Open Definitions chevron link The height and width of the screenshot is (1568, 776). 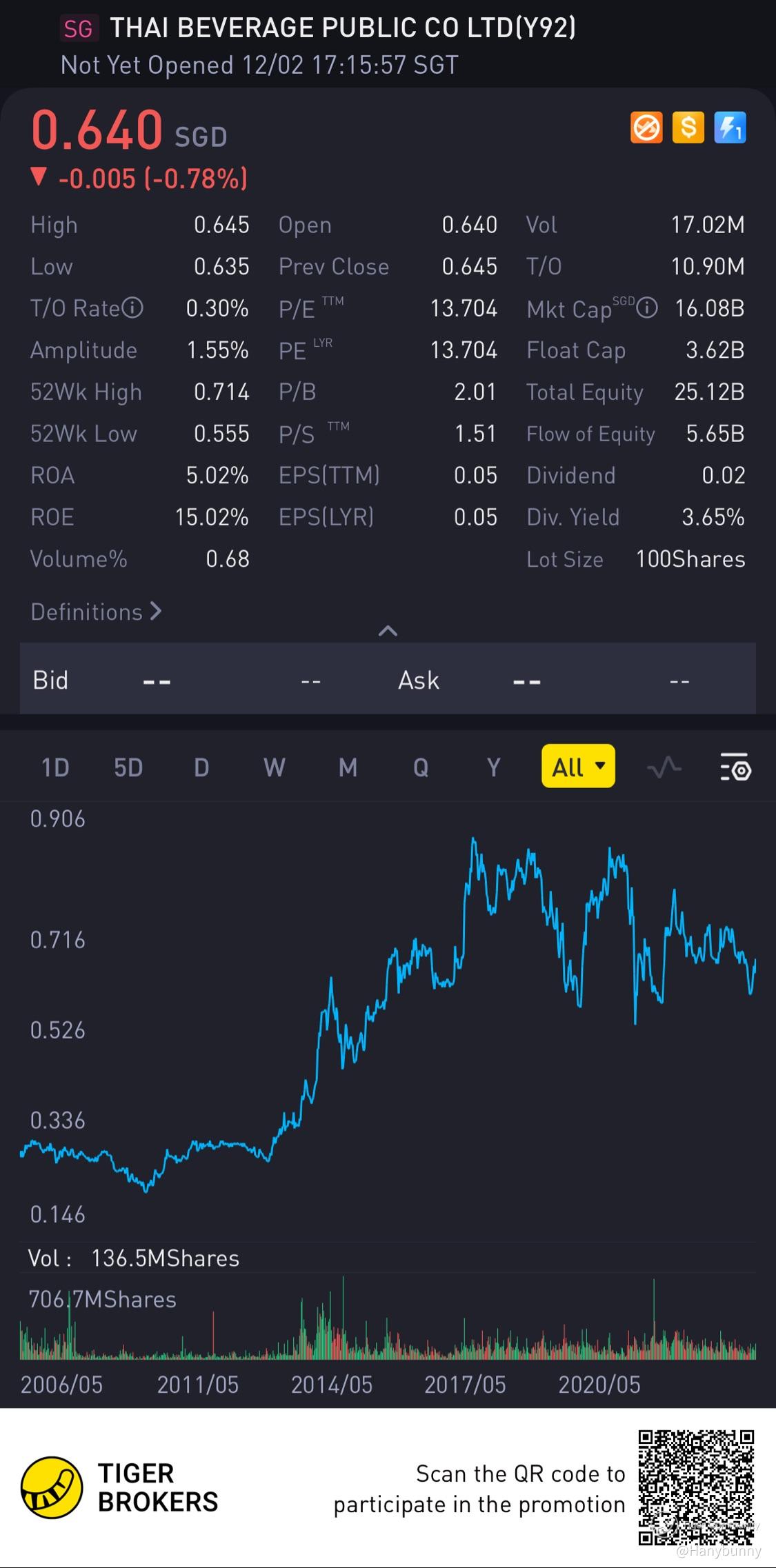click(x=96, y=612)
